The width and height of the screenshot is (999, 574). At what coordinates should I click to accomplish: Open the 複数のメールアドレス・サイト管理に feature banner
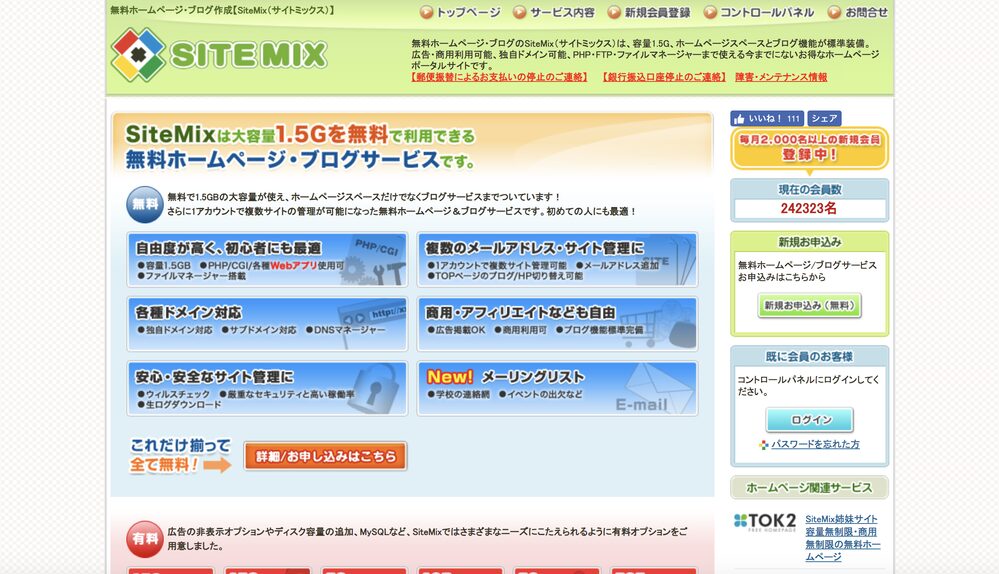[557, 259]
